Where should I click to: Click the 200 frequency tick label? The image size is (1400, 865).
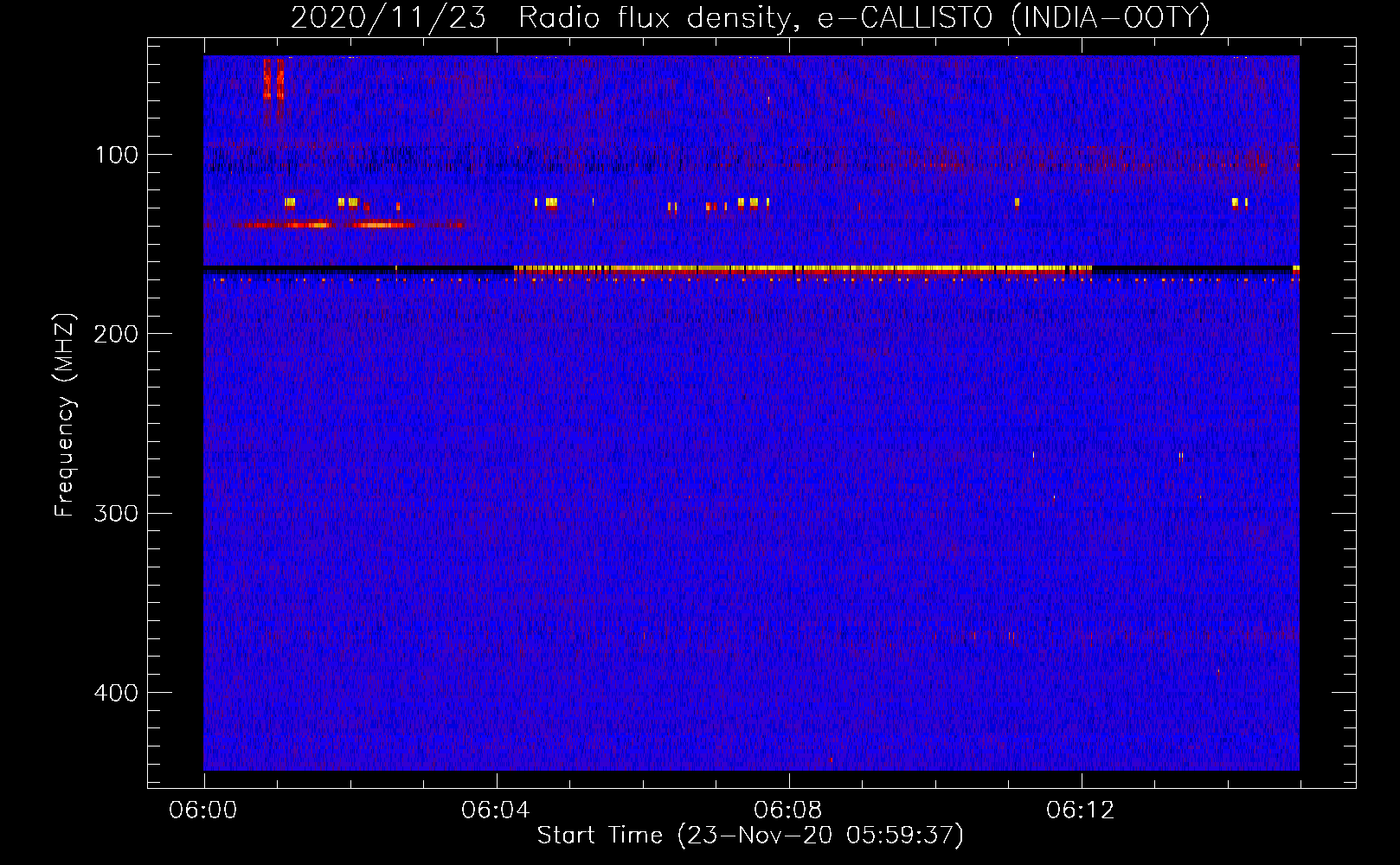click(x=116, y=334)
